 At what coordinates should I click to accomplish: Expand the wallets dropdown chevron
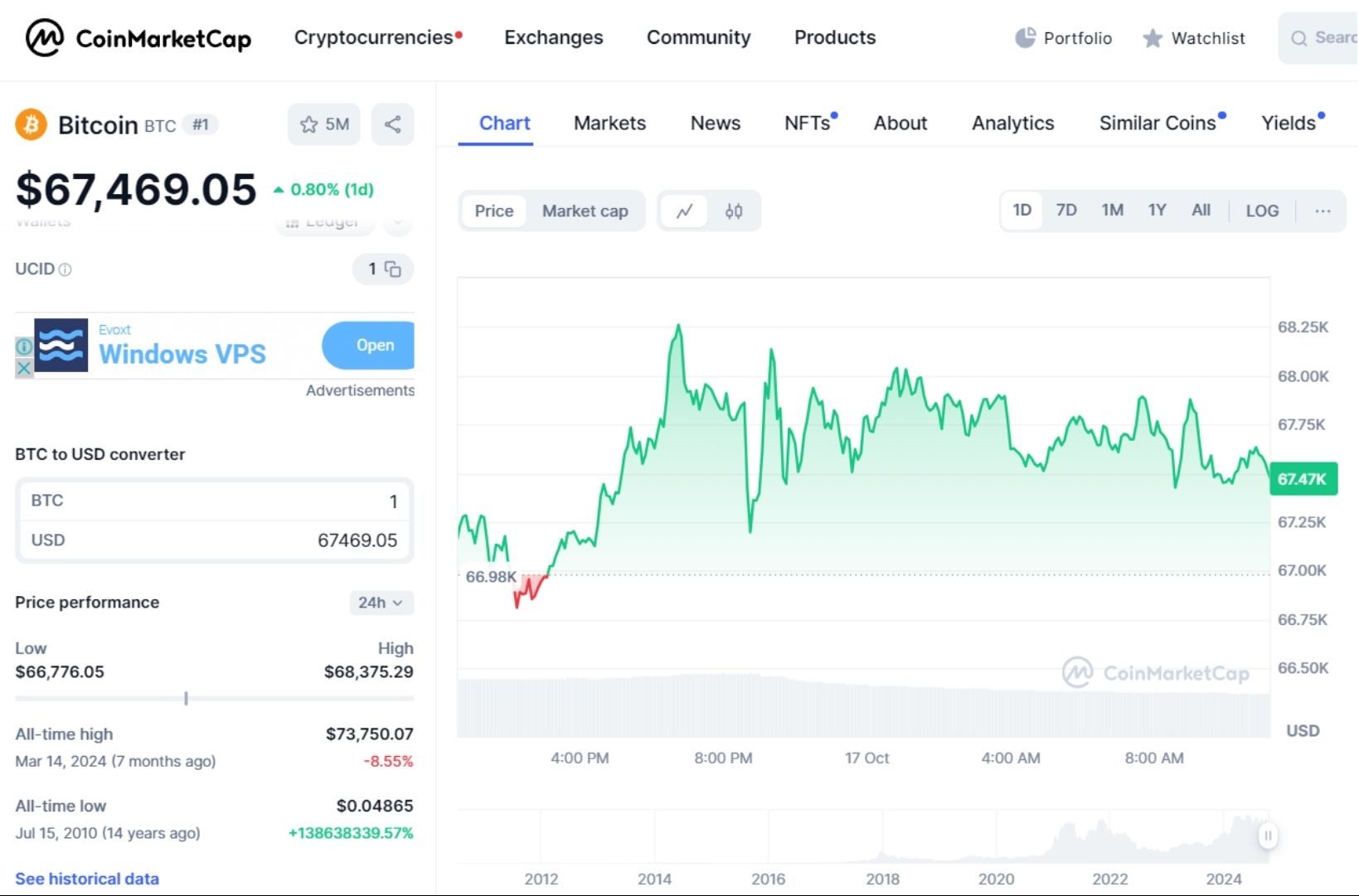pos(398,222)
